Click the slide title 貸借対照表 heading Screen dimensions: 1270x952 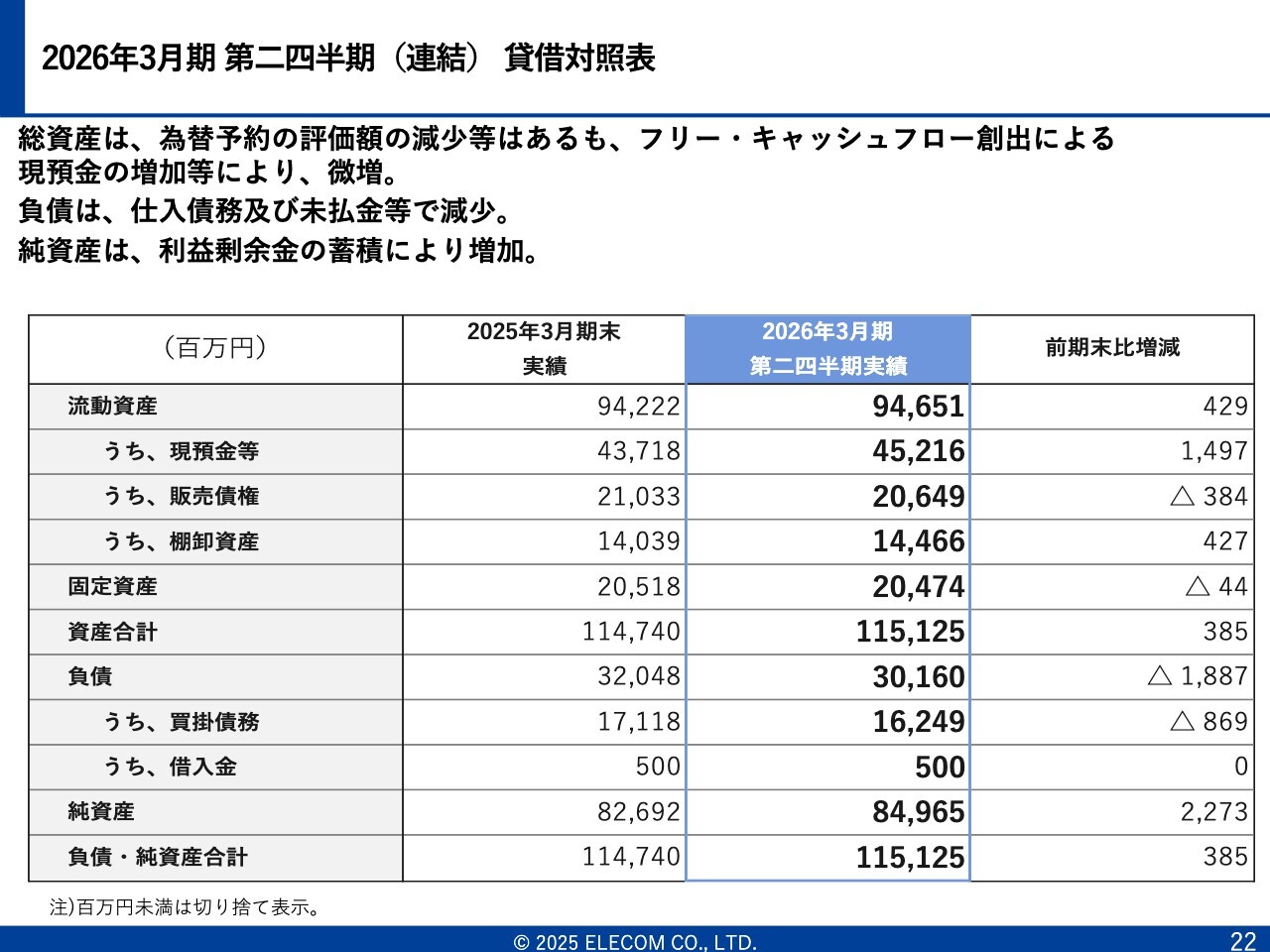tap(348, 59)
